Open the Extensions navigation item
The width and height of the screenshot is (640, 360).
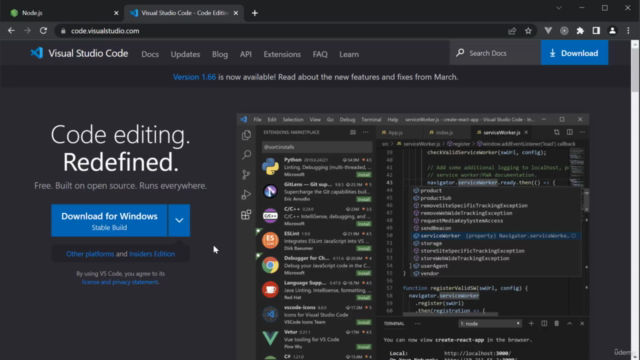(x=282, y=54)
